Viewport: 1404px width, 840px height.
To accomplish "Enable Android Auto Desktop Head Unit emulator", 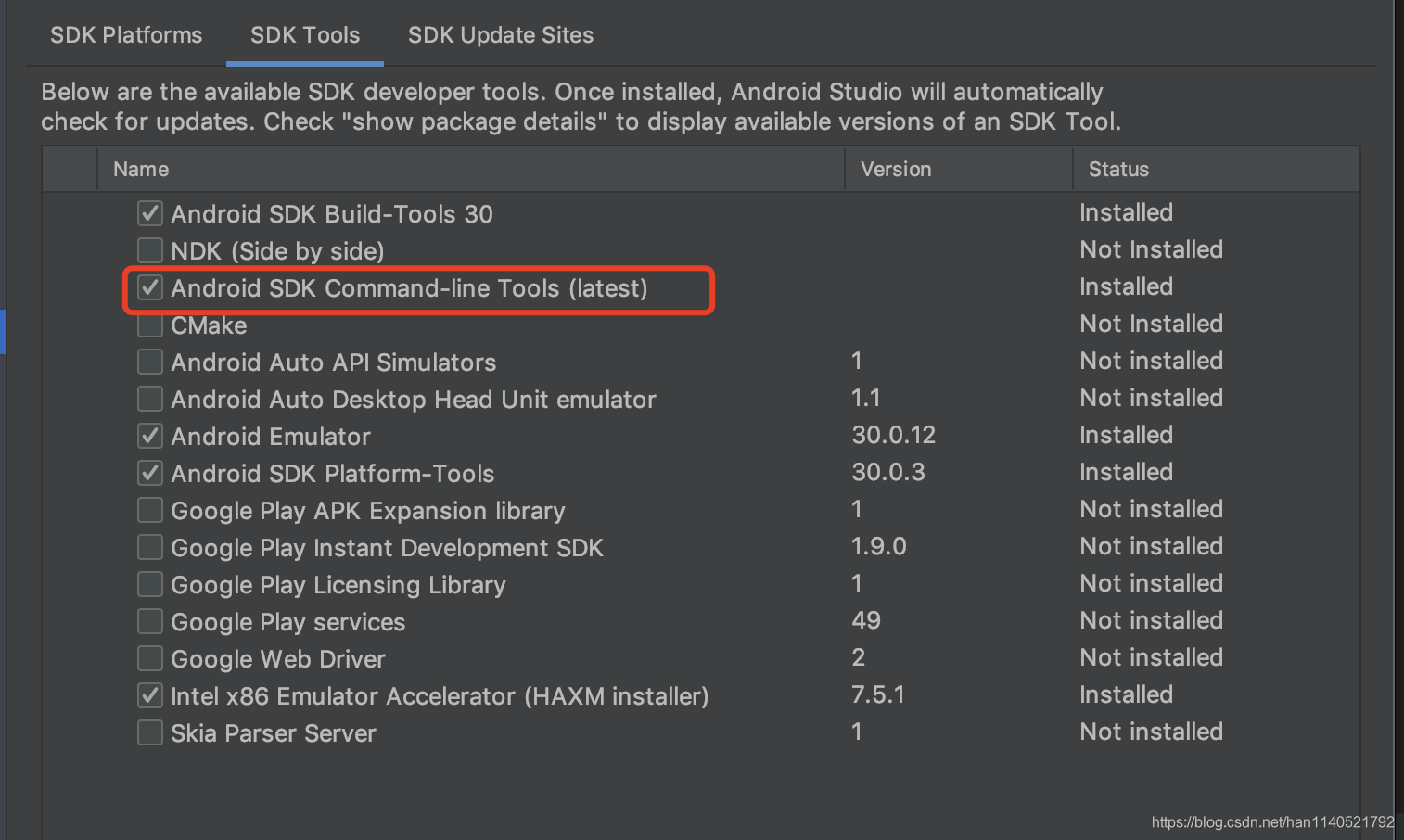I will 149,398.
